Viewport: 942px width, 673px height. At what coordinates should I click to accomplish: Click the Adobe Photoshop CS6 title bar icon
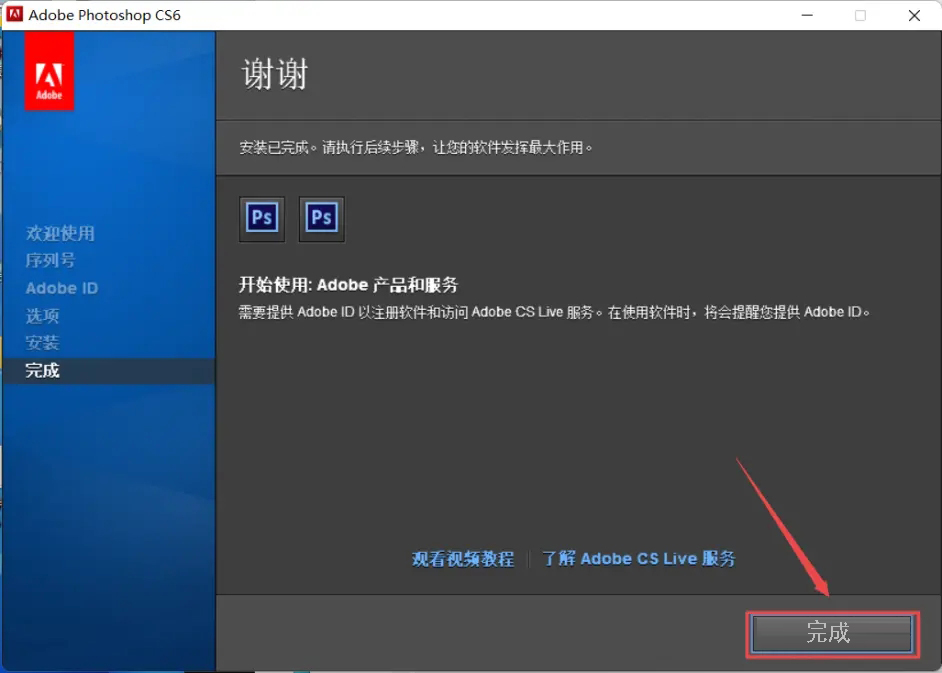tap(15, 15)
